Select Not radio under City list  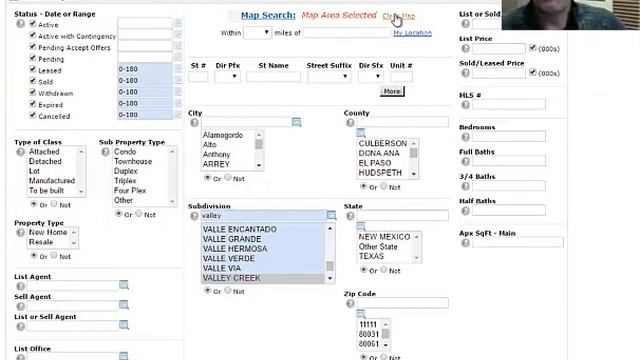[x=228, y=177]
